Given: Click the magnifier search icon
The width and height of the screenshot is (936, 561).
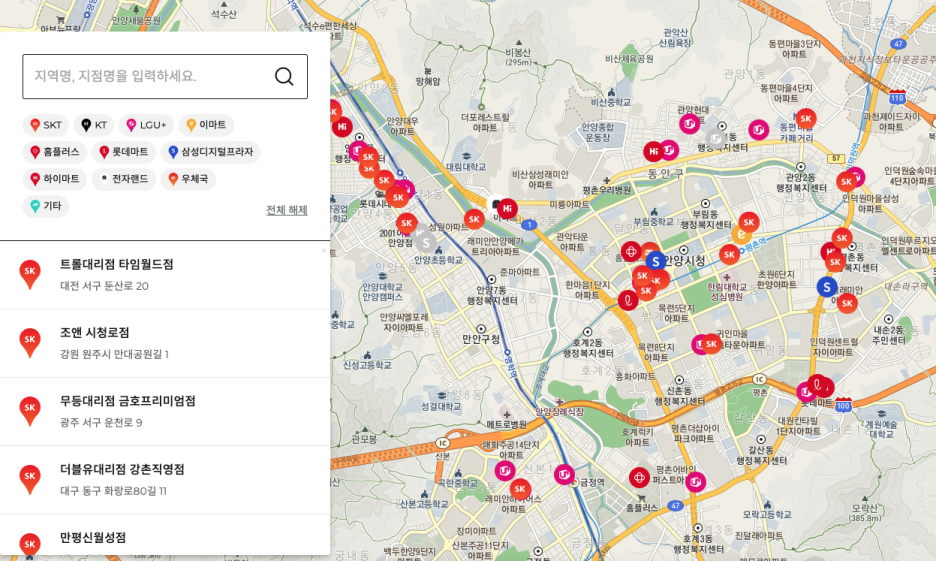Looking at the screenshot, I should [x=284, y=76].
